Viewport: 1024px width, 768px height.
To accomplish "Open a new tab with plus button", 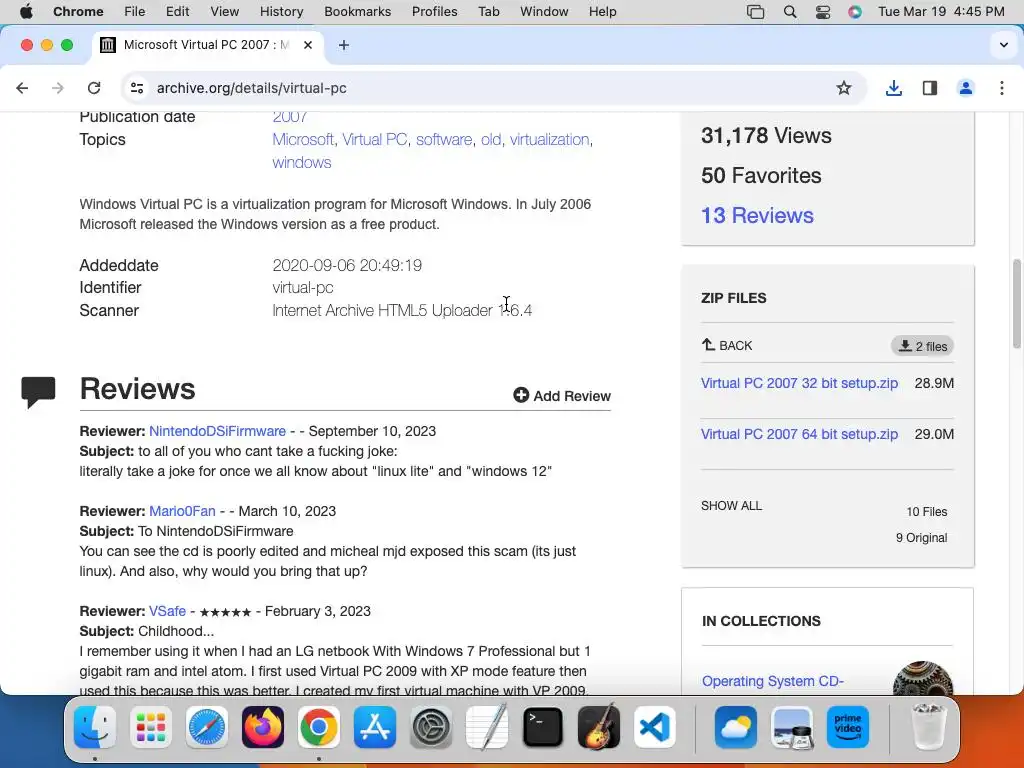I will pyautogui.click(x=344, y=45).
